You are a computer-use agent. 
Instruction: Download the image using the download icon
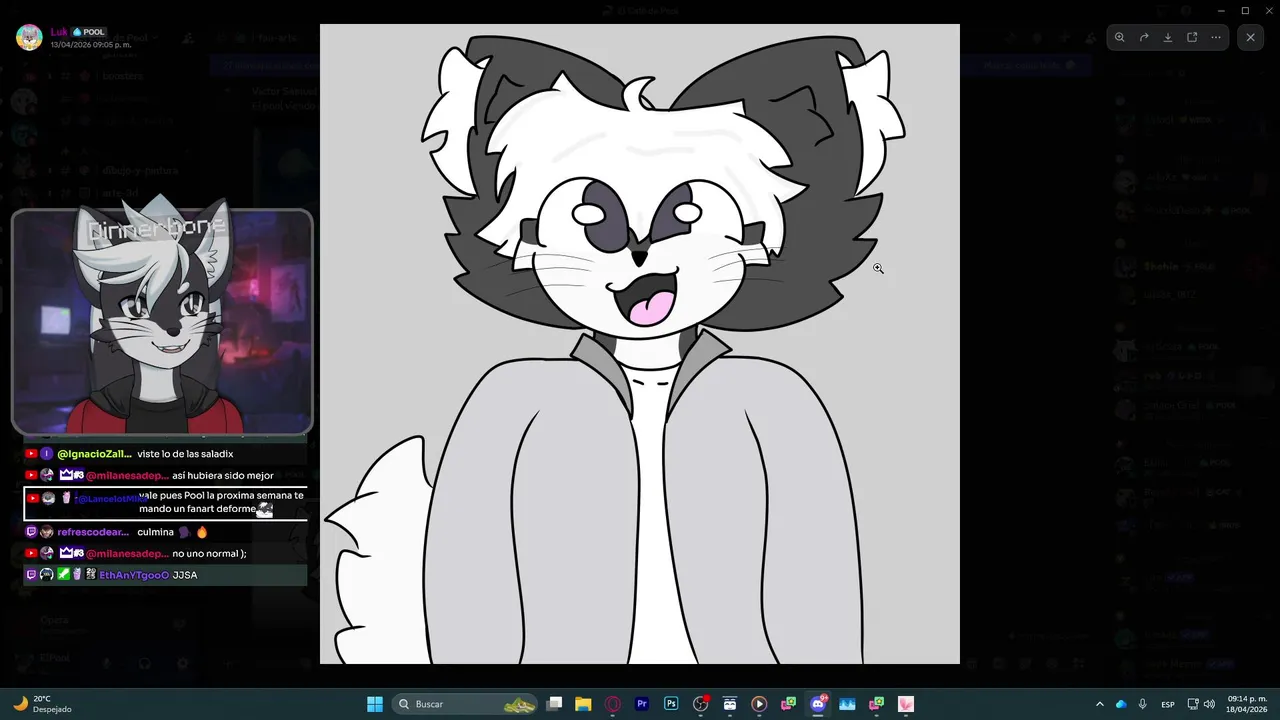click(x=1168, y=37)
